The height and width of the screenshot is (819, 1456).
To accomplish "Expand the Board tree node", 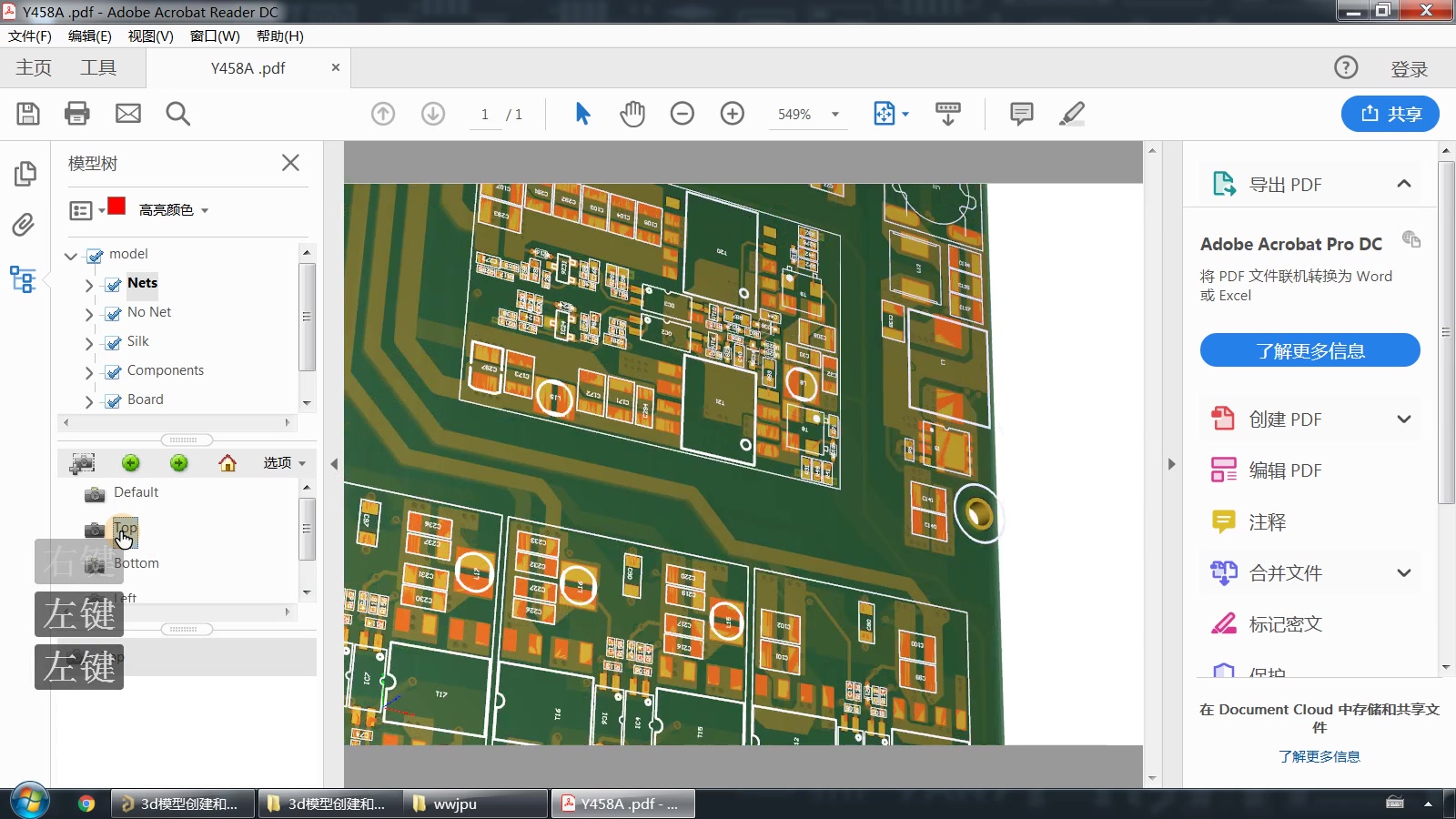I will click(89, 401).
